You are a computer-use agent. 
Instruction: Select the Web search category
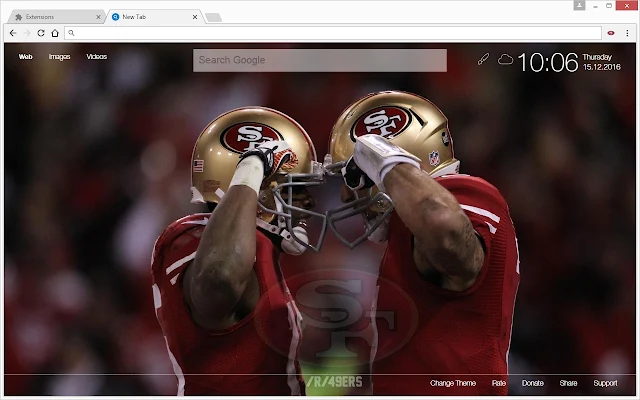click(25, 57)
